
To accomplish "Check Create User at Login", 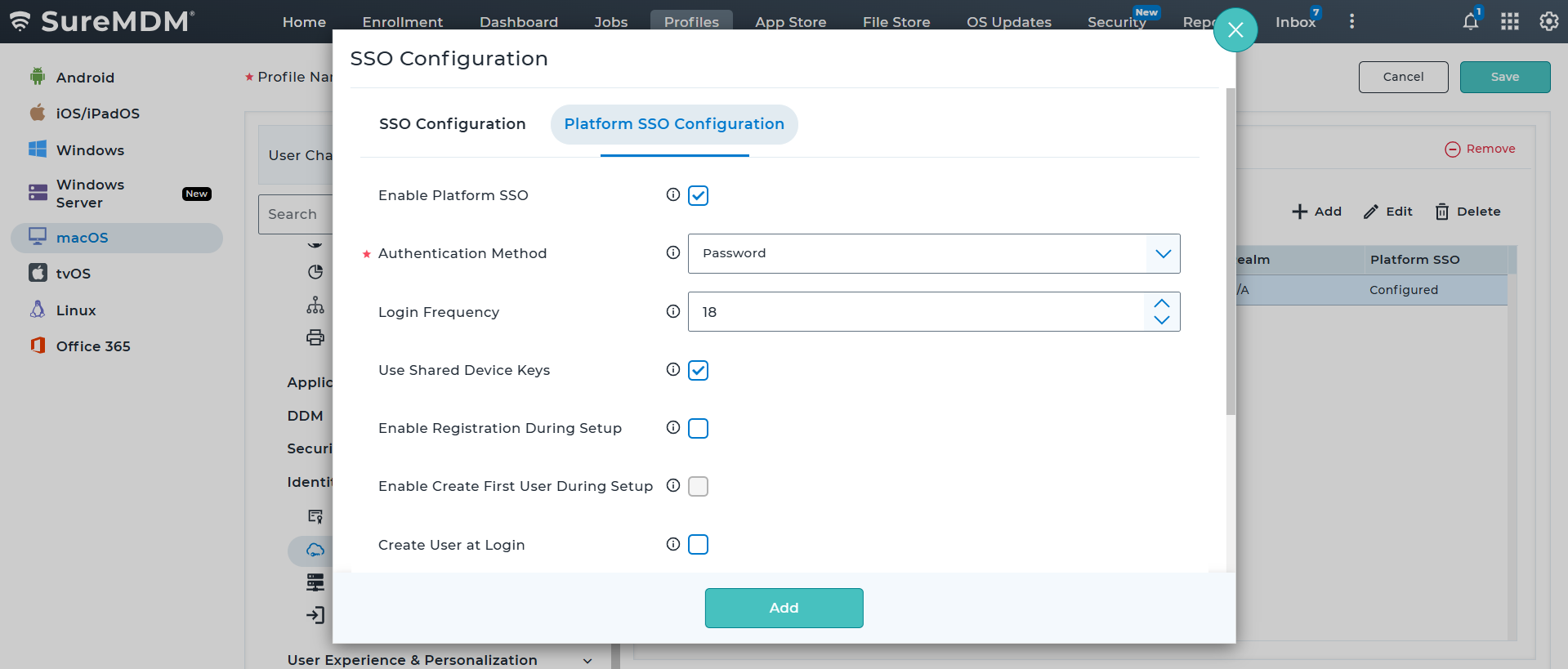I will pyautogui.click(x=698, y=544).
